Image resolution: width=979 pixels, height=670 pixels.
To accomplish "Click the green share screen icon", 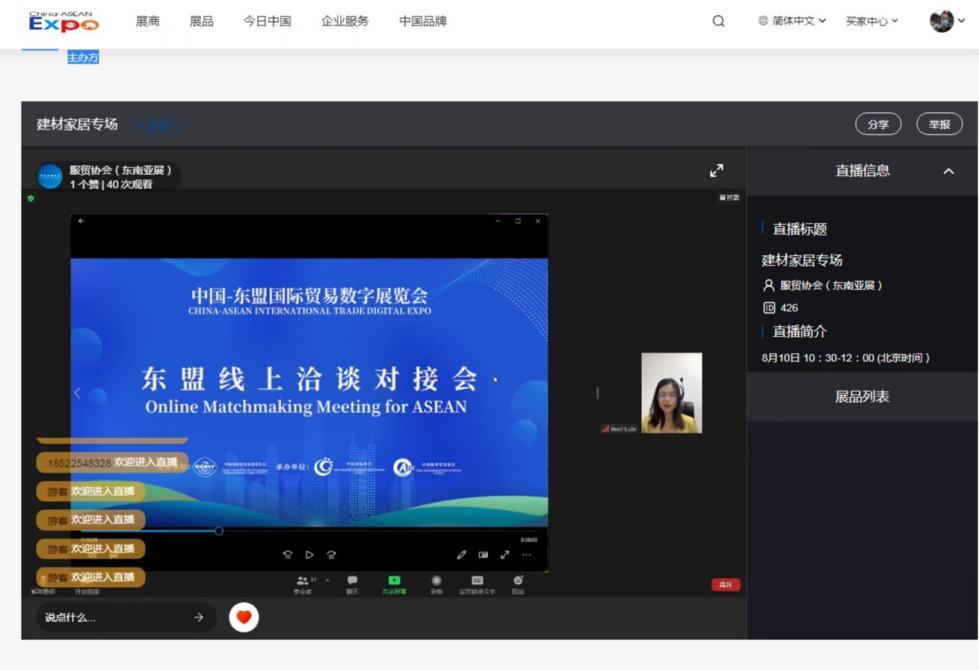I will point(394,581).
